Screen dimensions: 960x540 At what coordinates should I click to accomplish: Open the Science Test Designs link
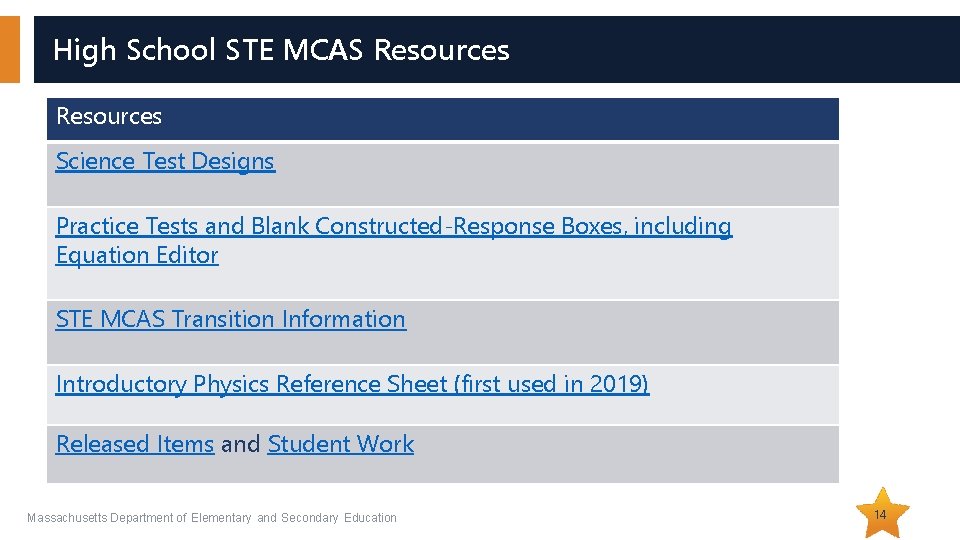[x=165, y=161]
